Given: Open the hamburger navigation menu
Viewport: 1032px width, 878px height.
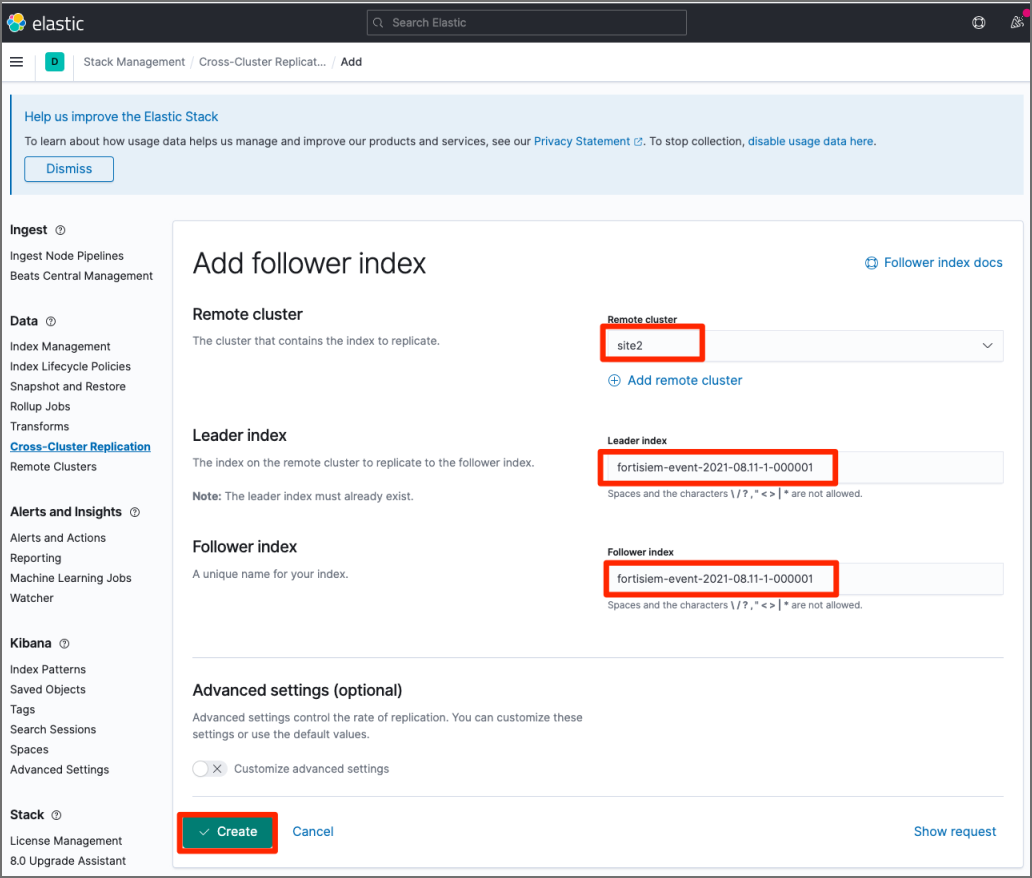Looking at the screenshot, I should [x=16, y=62].
